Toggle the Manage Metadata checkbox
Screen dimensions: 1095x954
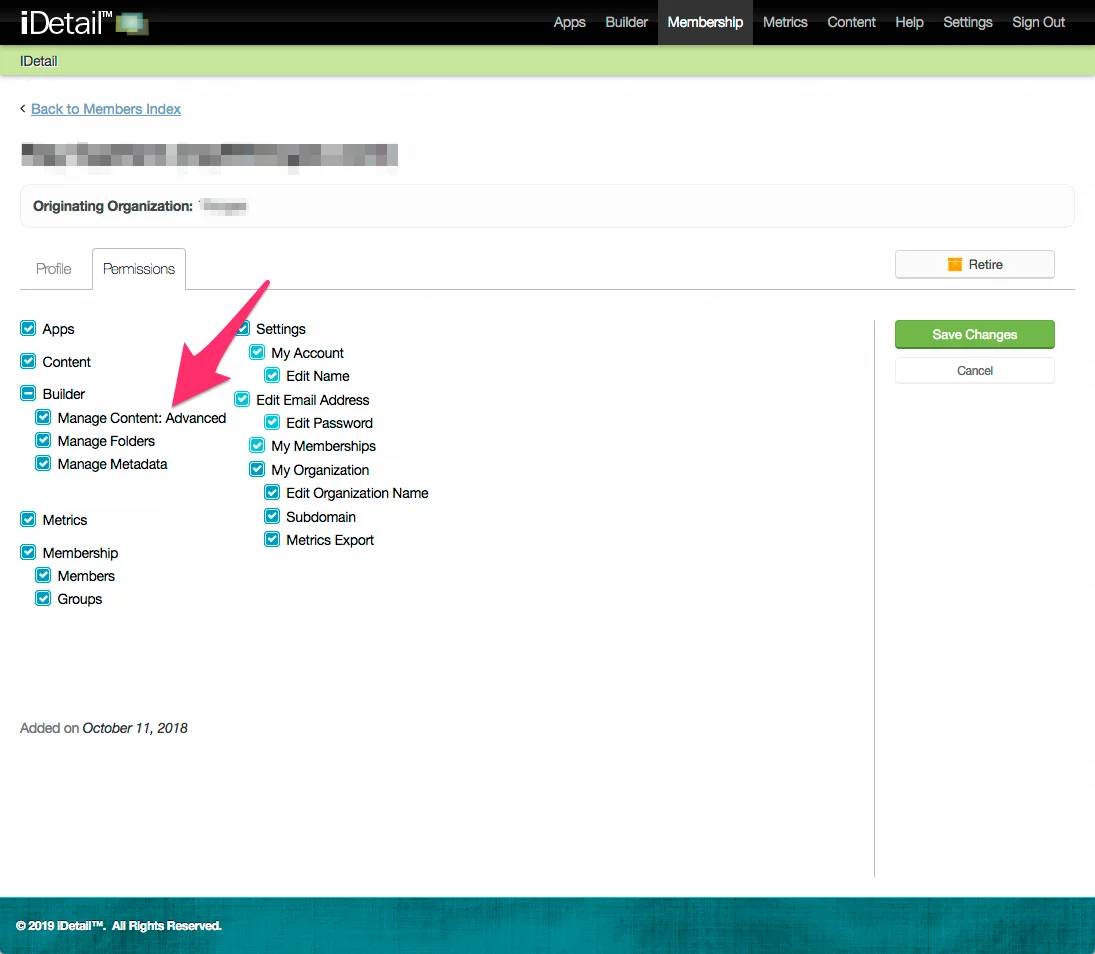pyautogui.click(x=43, y=463)
